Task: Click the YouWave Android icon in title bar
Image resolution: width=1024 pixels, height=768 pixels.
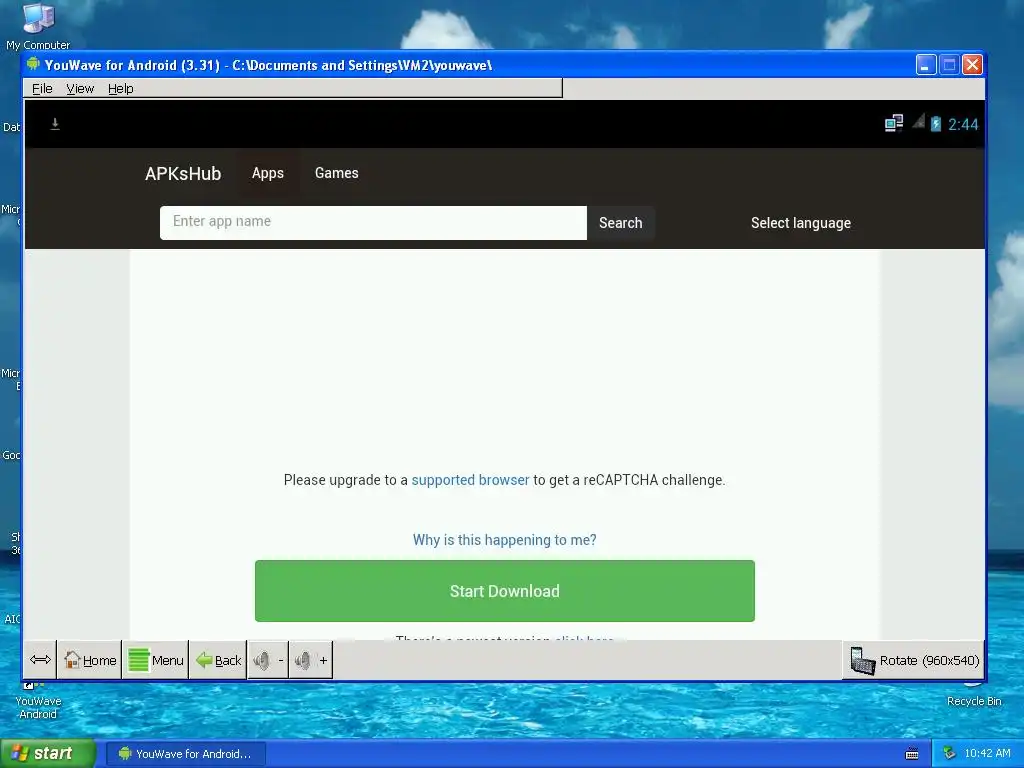Action: tap(33, 64)
